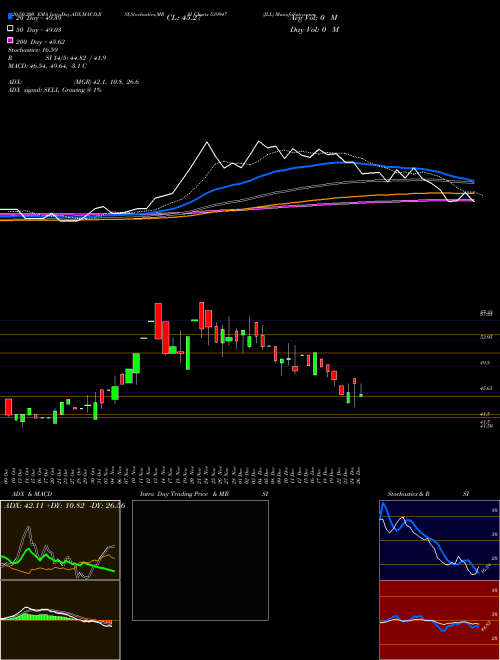
Task: Click the white 50 Day legend swatch
Action: (10, 29)
